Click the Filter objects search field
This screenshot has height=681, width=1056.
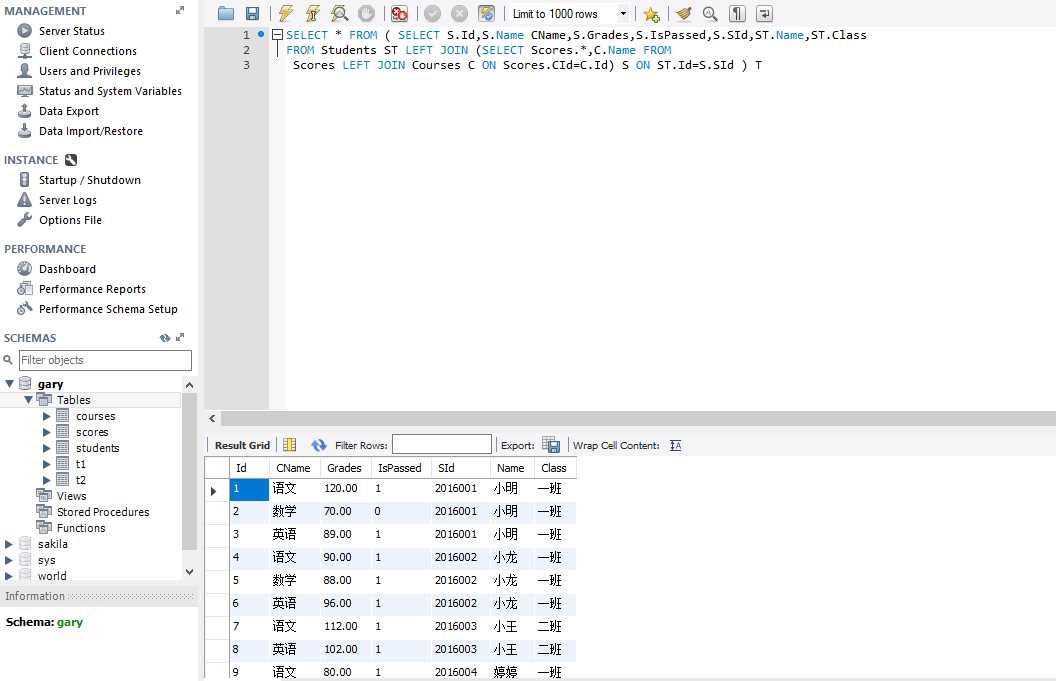(x=105, y=360)
